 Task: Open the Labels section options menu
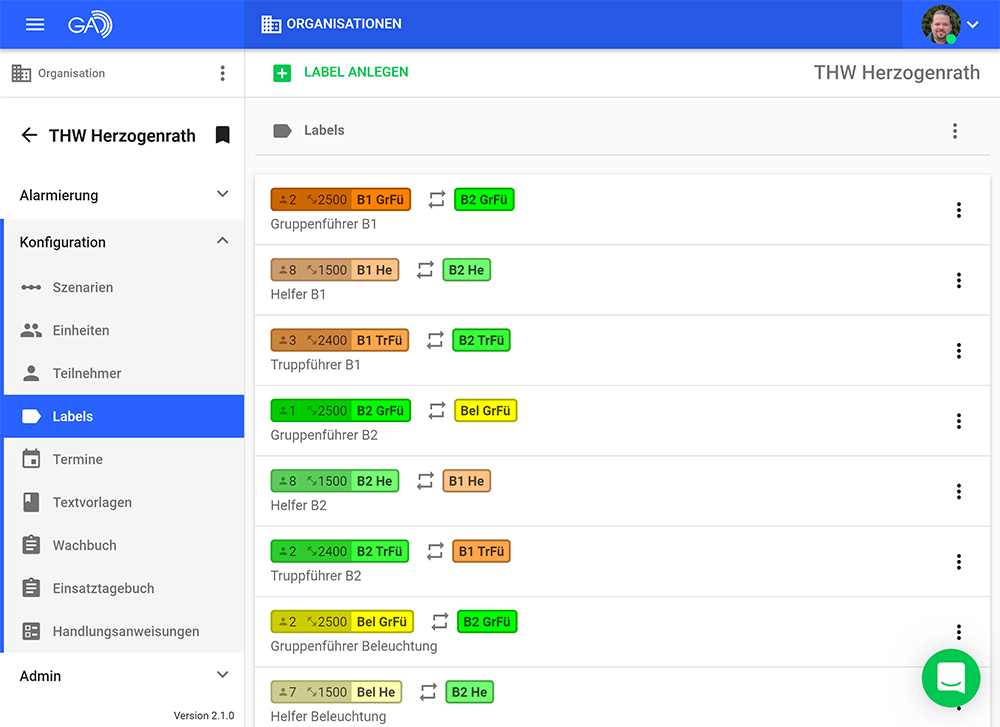pyautogui.click(x=954, y=131)
